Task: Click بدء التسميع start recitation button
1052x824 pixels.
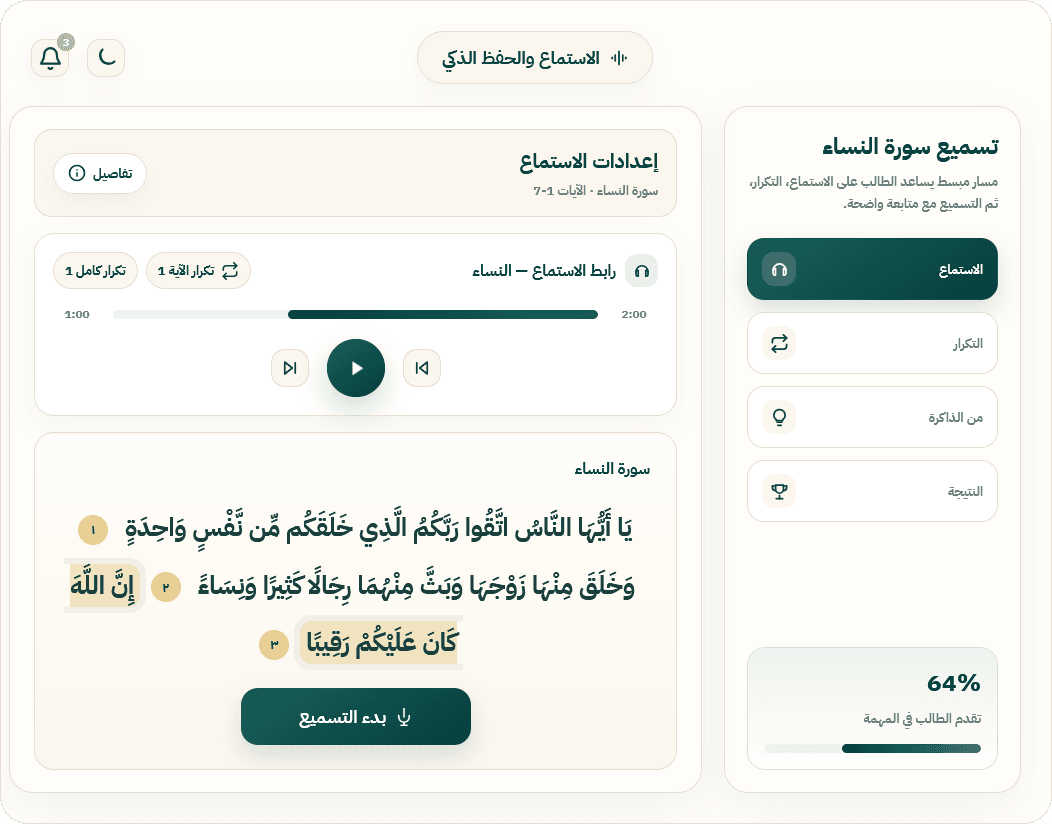Action: [356, 717]
